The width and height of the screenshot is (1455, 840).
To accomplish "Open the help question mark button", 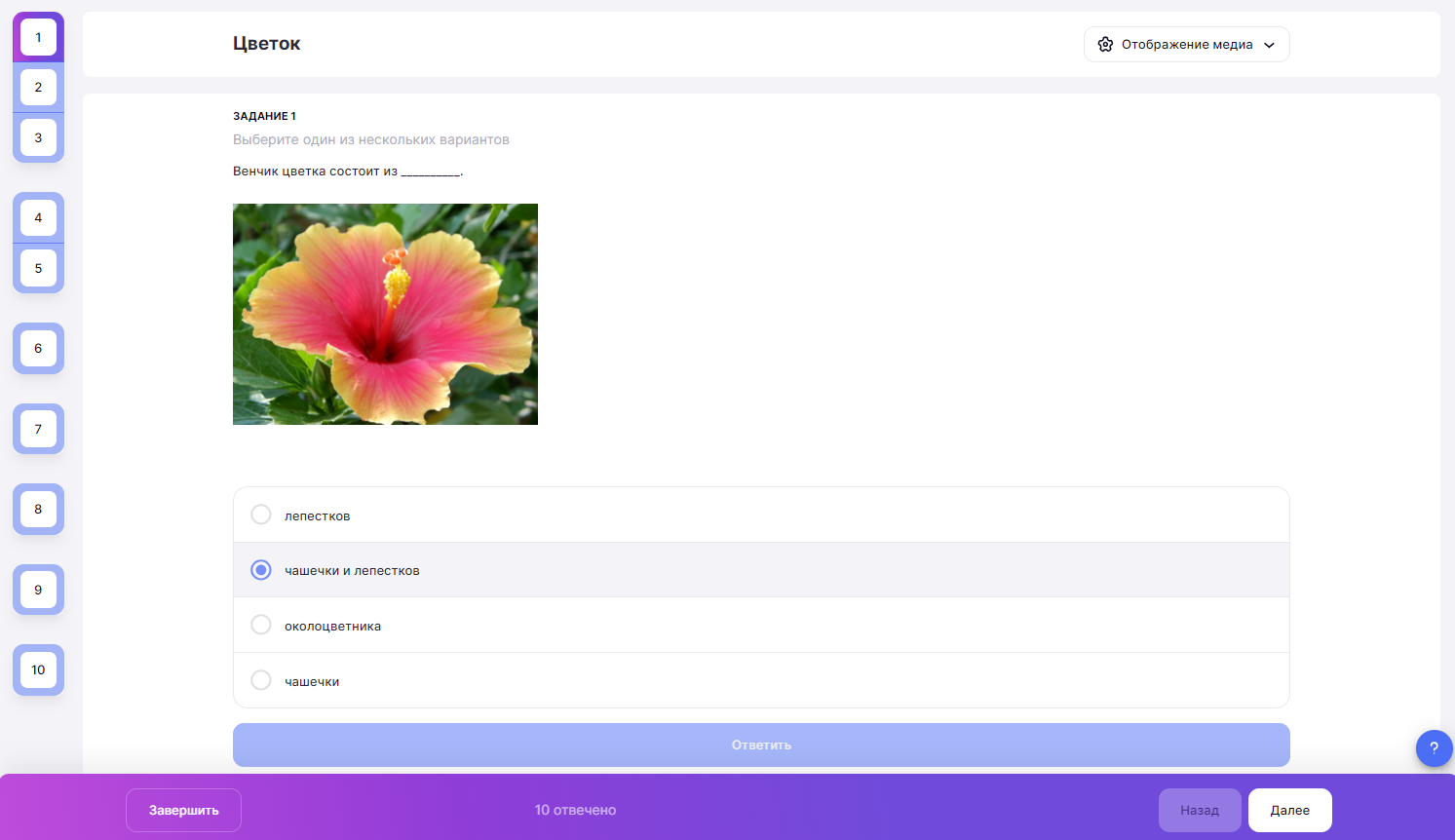I will coord(1434,748).
